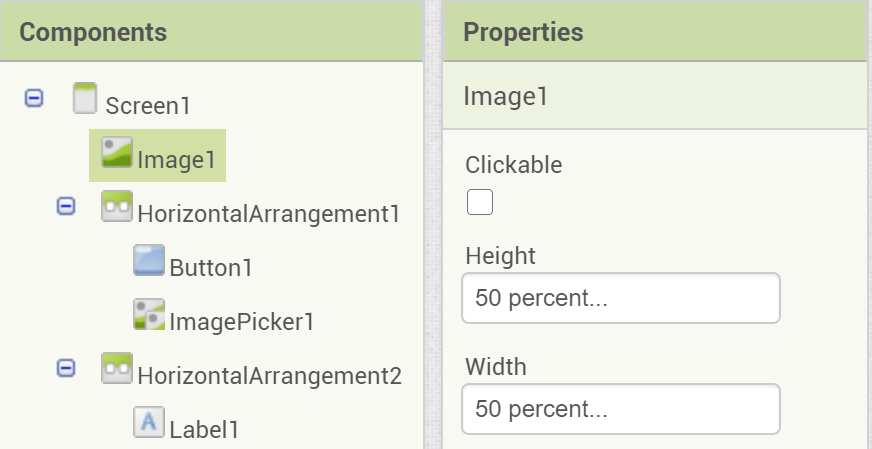This screenshot has width=872, height=449.
Task: Select the HorizontalArrangement2 tree label
Action: click(x=269, y=376)
